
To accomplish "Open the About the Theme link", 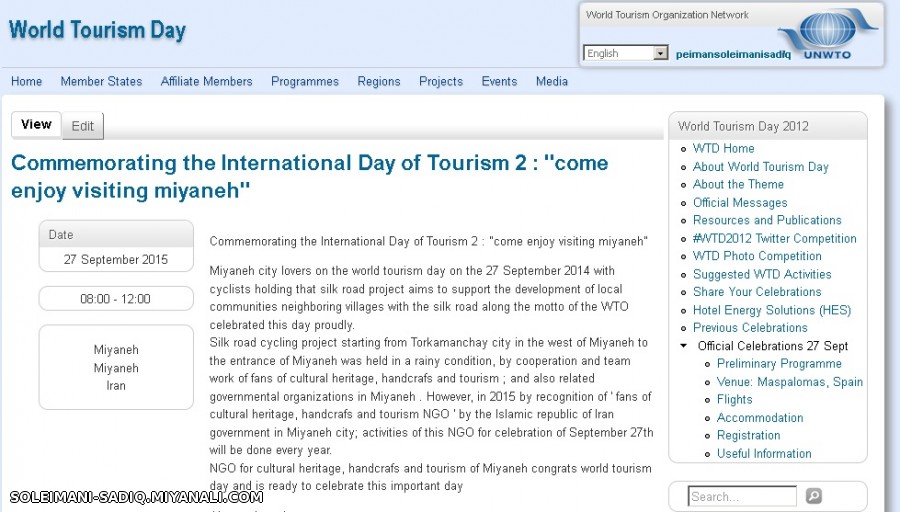I will tap(738, 184).
